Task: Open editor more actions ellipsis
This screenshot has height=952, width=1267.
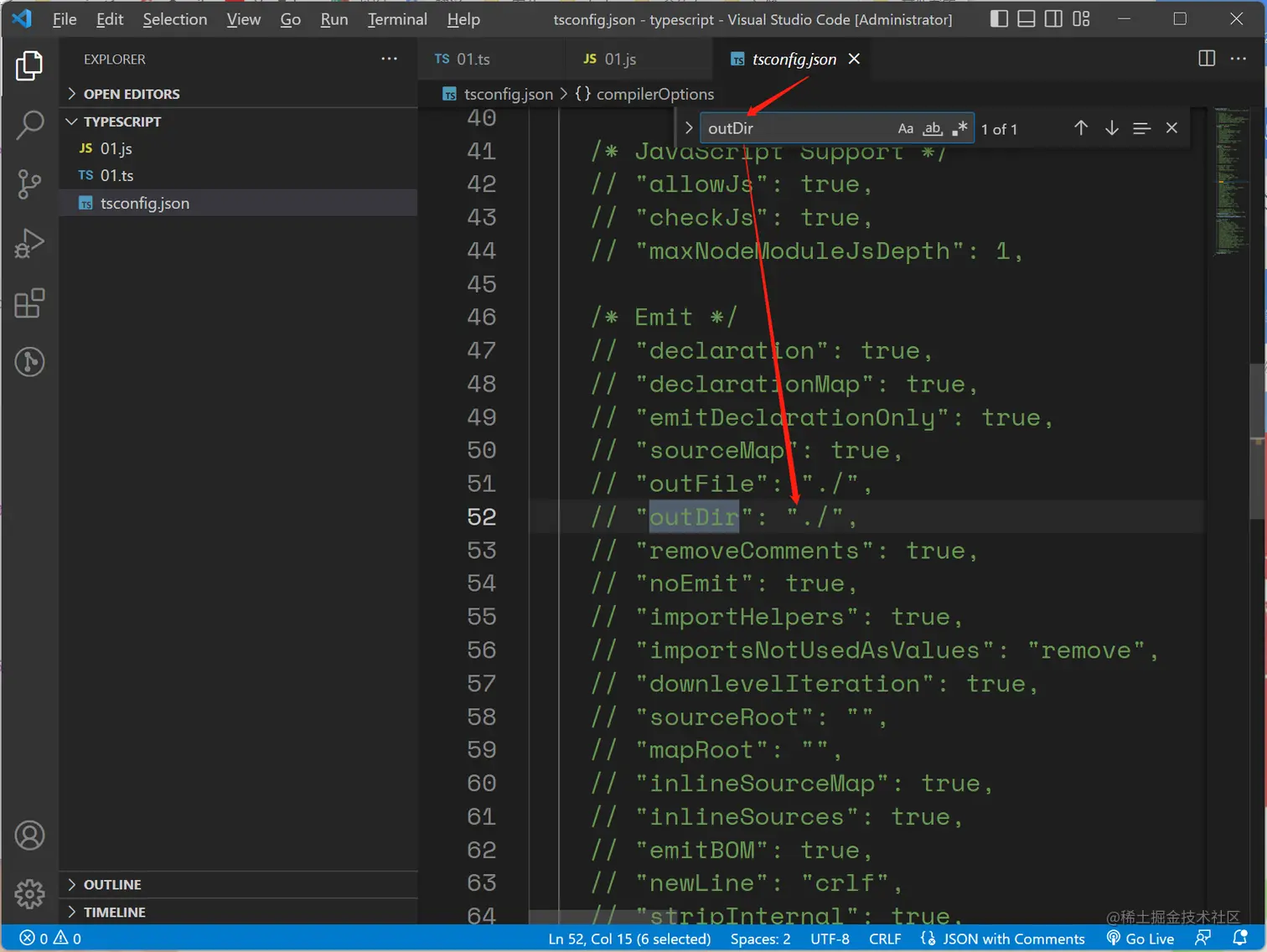Action: click(1239, 59)
